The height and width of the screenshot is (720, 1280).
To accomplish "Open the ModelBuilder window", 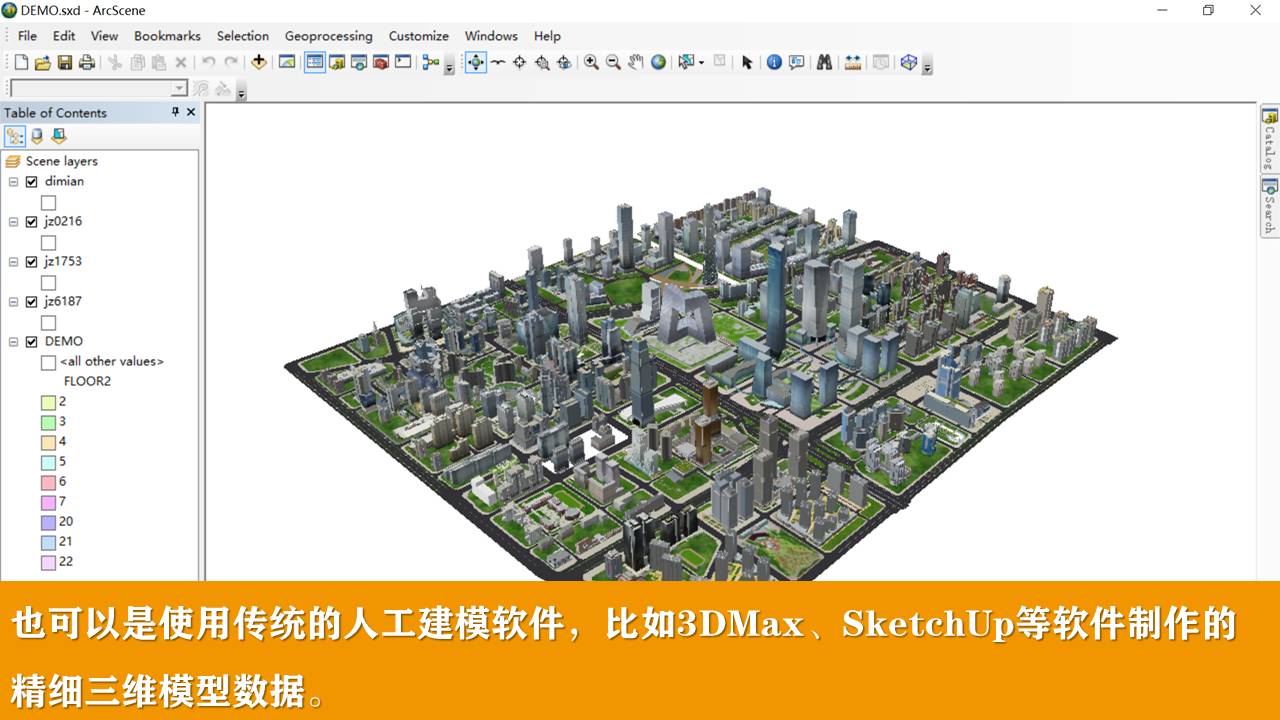I will point(431,62).
